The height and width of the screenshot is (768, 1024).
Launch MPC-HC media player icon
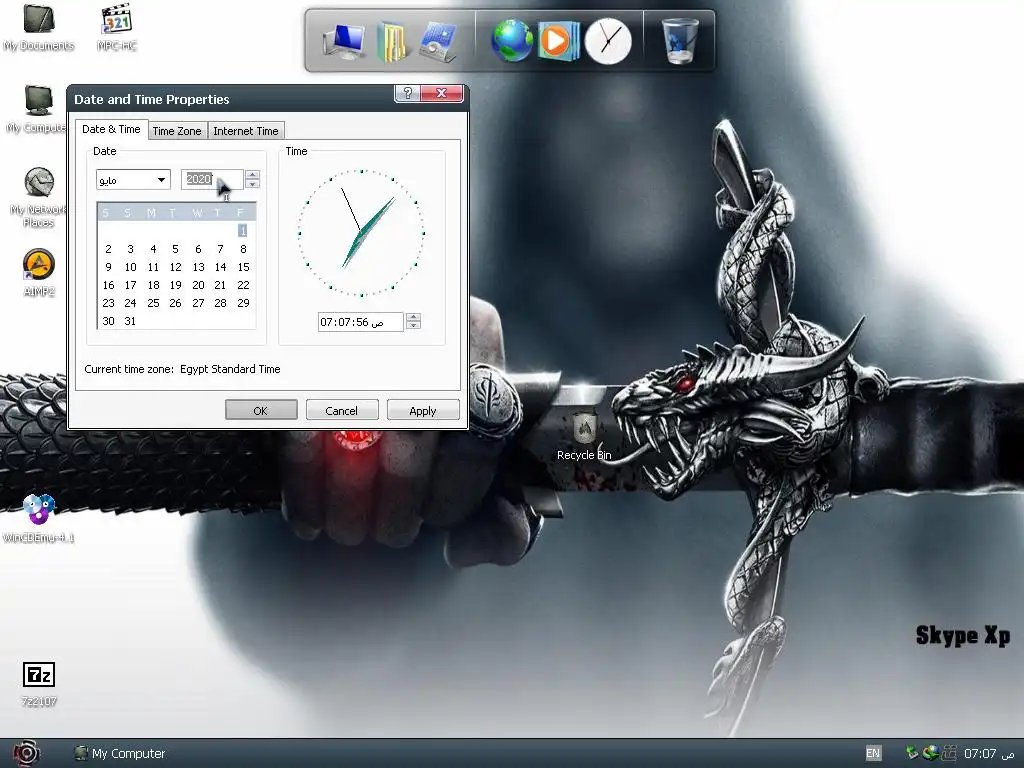117,27
